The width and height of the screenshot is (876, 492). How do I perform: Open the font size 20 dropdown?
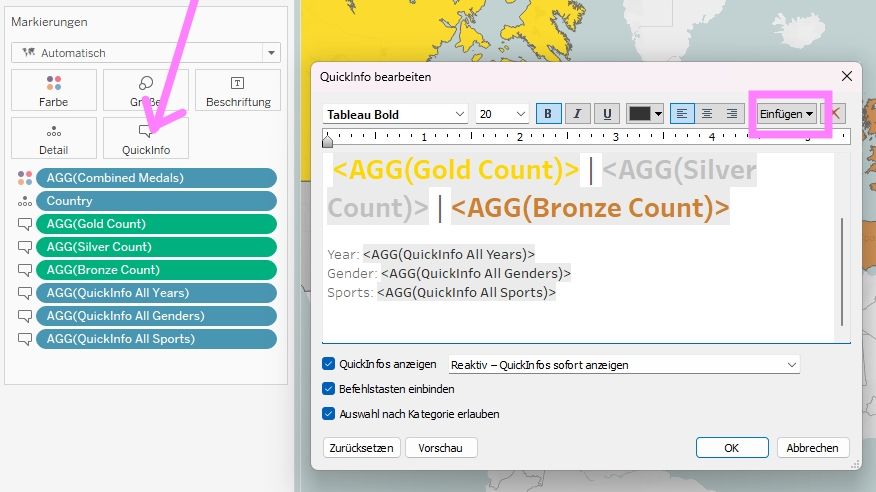click(x=502, y=114)
